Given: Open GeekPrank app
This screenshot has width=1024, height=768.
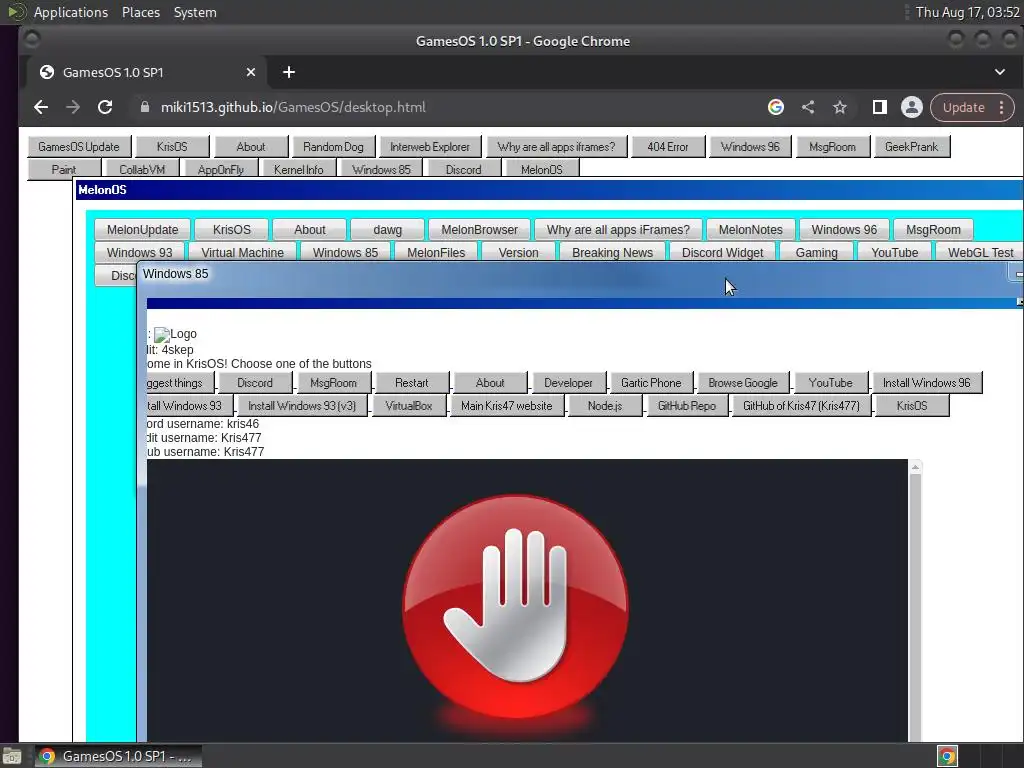Looking at the screenshot, I should [x=911, y=147].
